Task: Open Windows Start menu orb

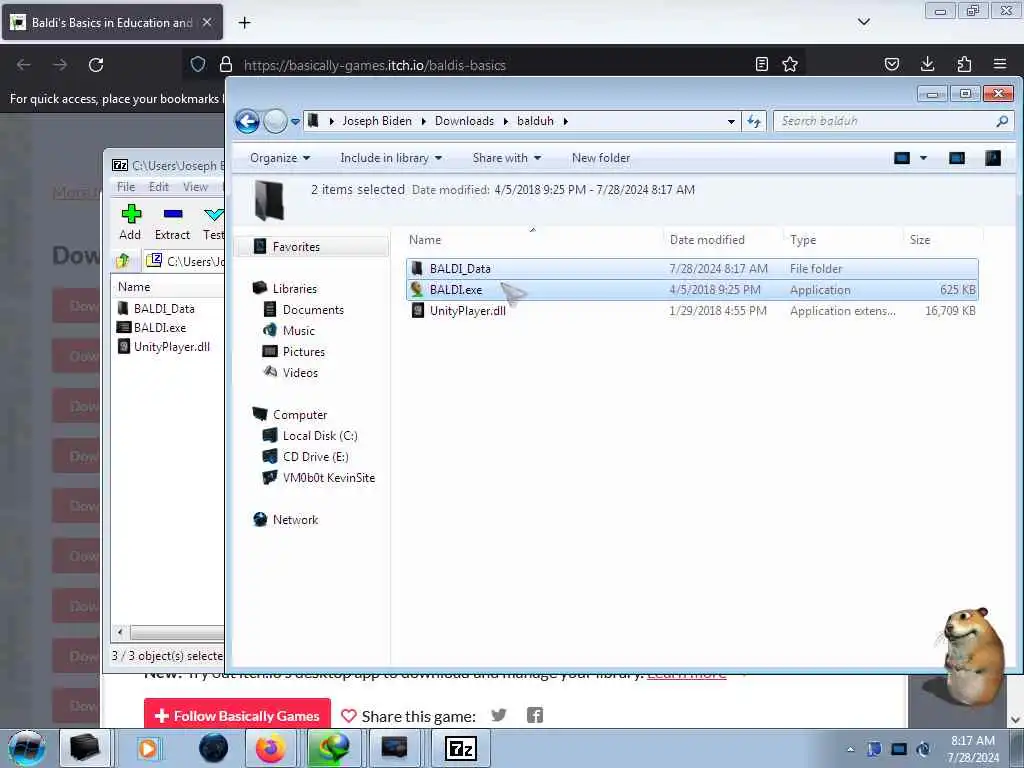Action: pyautogui.click(x=27, y=748)
